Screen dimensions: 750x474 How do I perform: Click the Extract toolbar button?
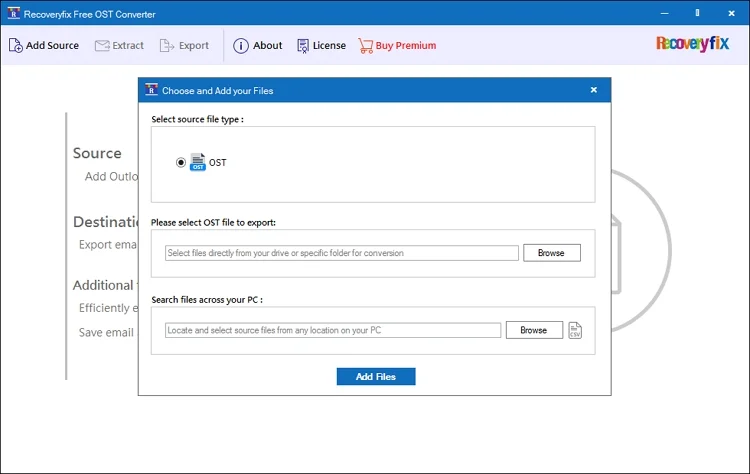tap(119, 45)
